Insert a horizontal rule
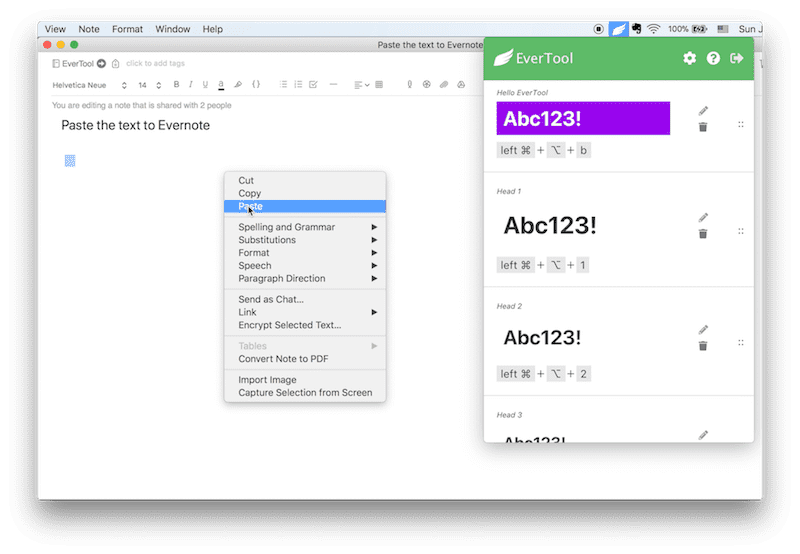 [x=334, y=84]
